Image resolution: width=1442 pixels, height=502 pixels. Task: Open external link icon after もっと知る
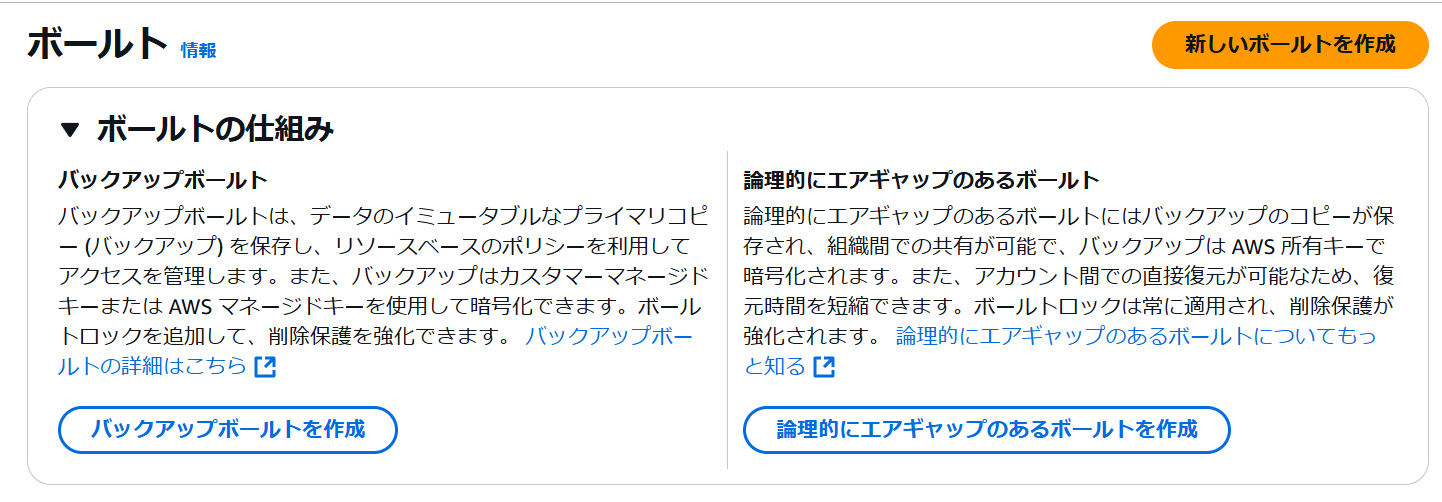click(x=823, y=366)
